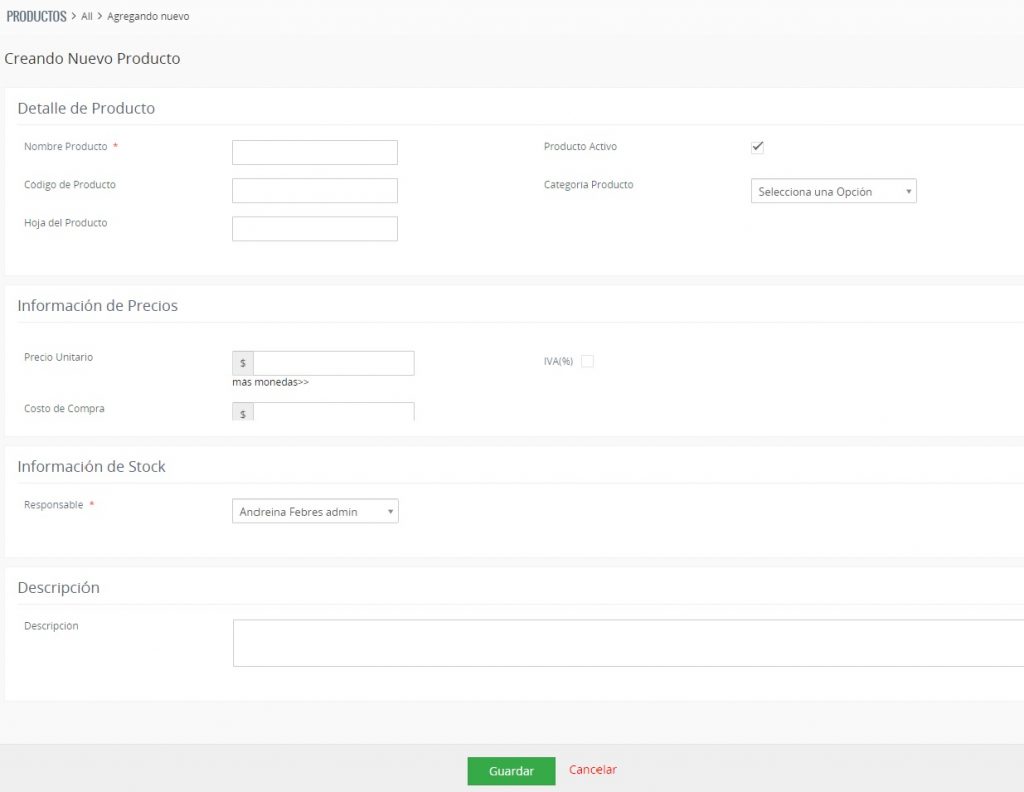
Task: Click the Hoja del Producto input field
Action: click(x=314, y=229)
